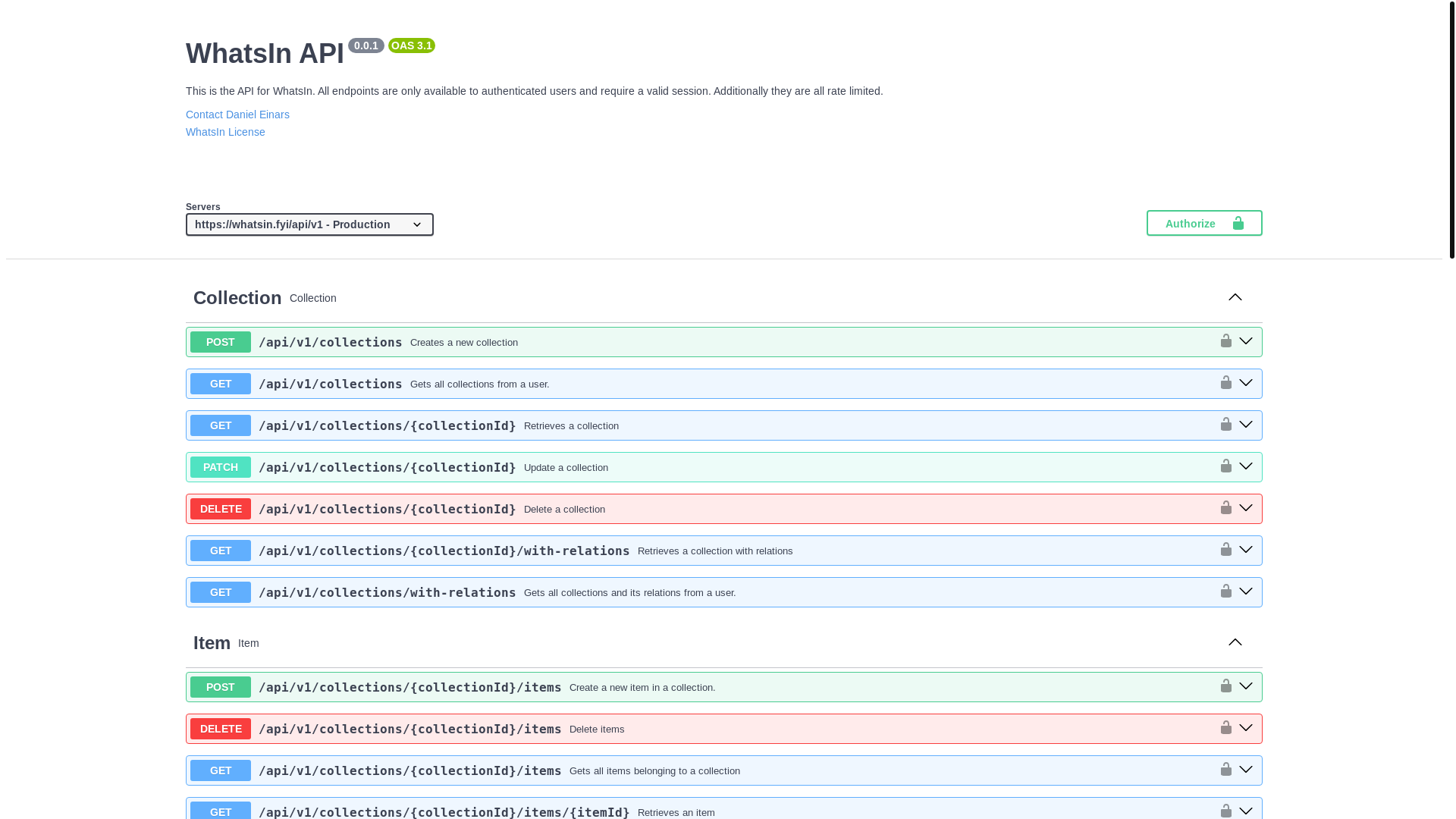Expand 'Gets all collections and its relations' chevron

[1246, 591]
